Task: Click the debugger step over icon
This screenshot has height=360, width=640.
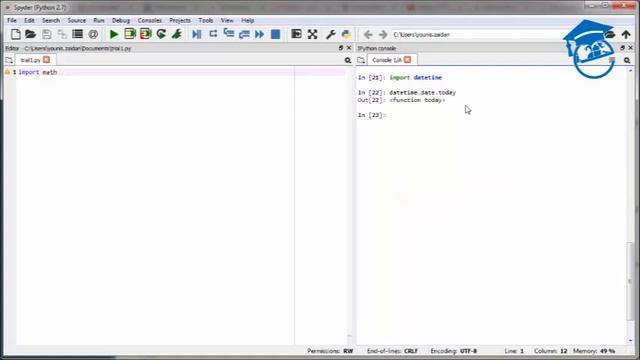Action: pyautogui.click(x=213, y=34)
